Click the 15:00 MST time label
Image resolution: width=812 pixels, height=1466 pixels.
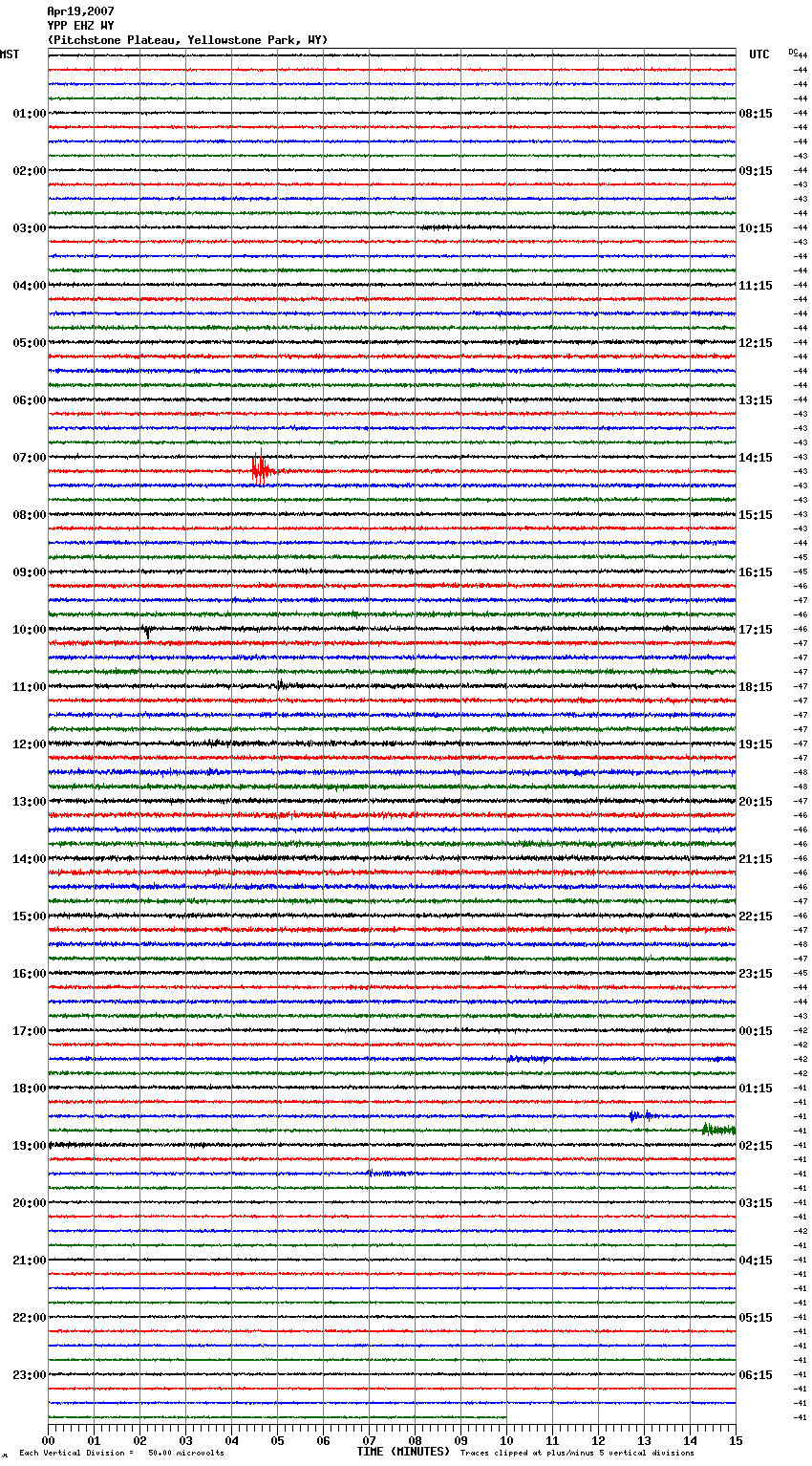point(30,916)
